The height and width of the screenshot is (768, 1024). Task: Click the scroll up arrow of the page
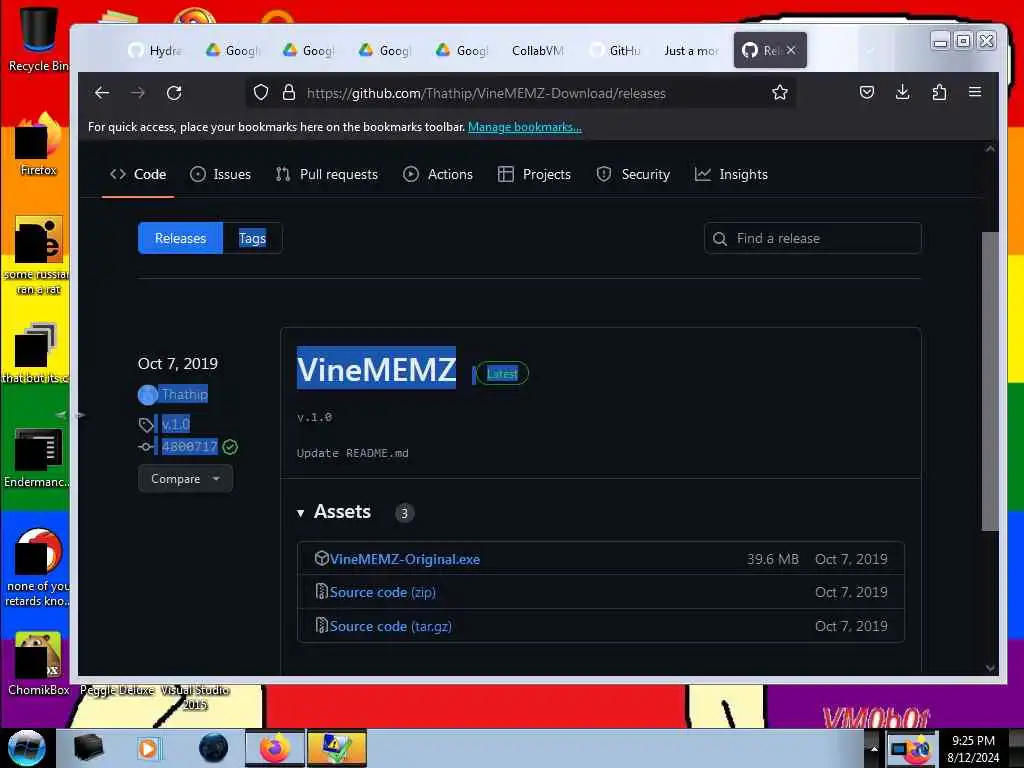pos(990,149)
